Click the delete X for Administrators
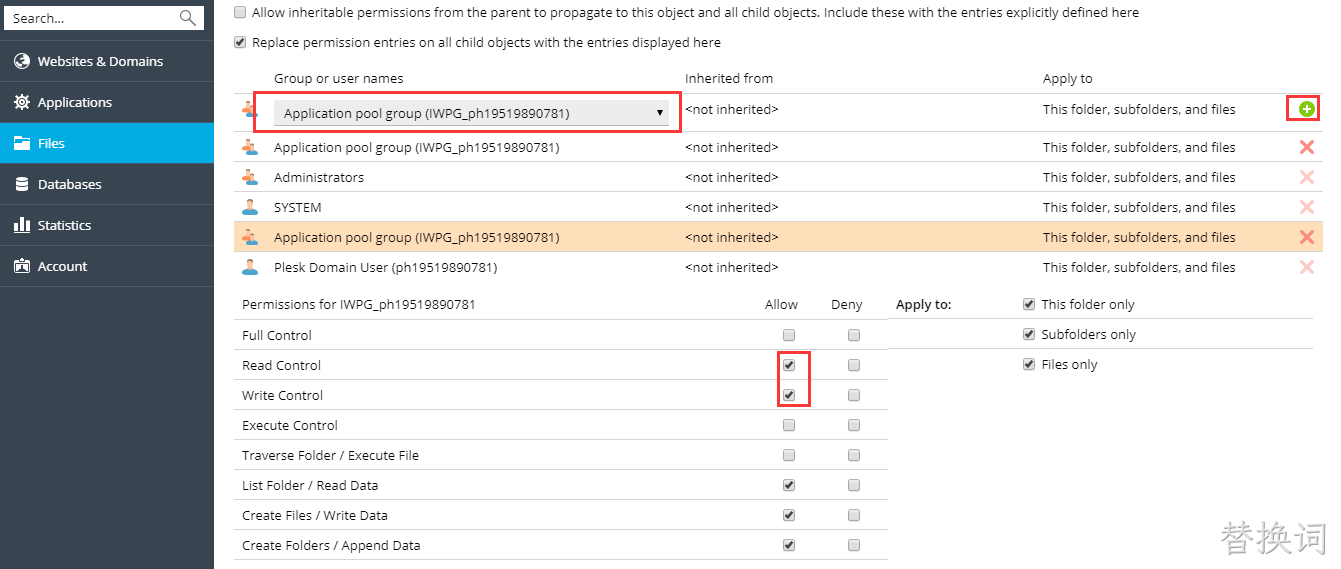1341x569 pixels. coord(1306,177)
